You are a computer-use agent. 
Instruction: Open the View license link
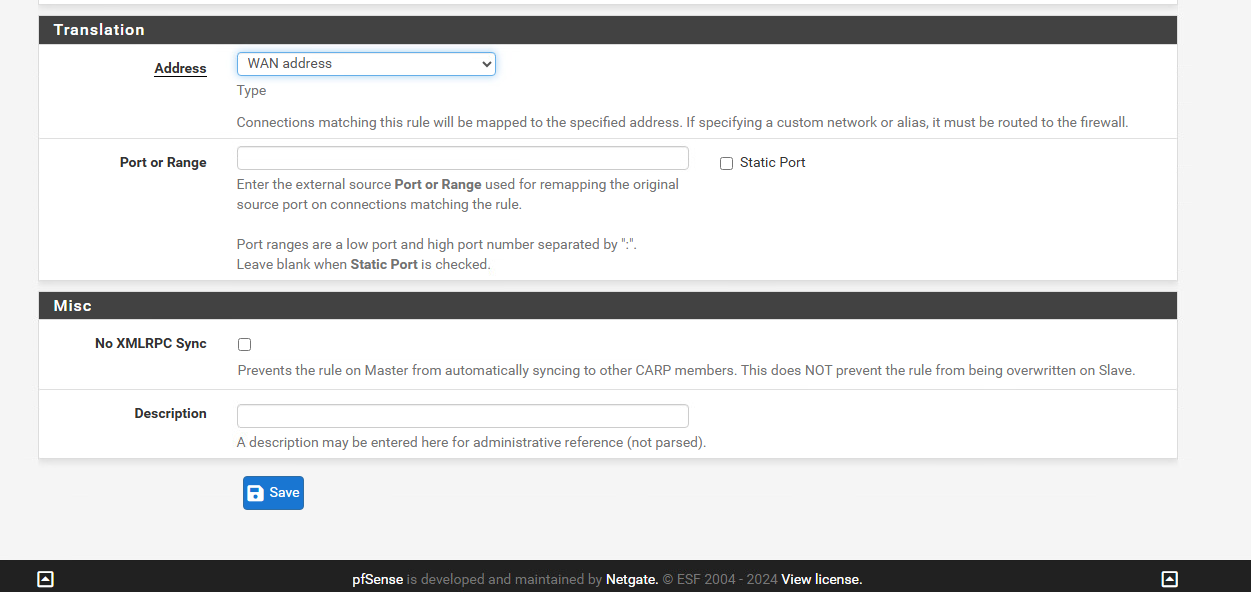[x=822, y=579]
